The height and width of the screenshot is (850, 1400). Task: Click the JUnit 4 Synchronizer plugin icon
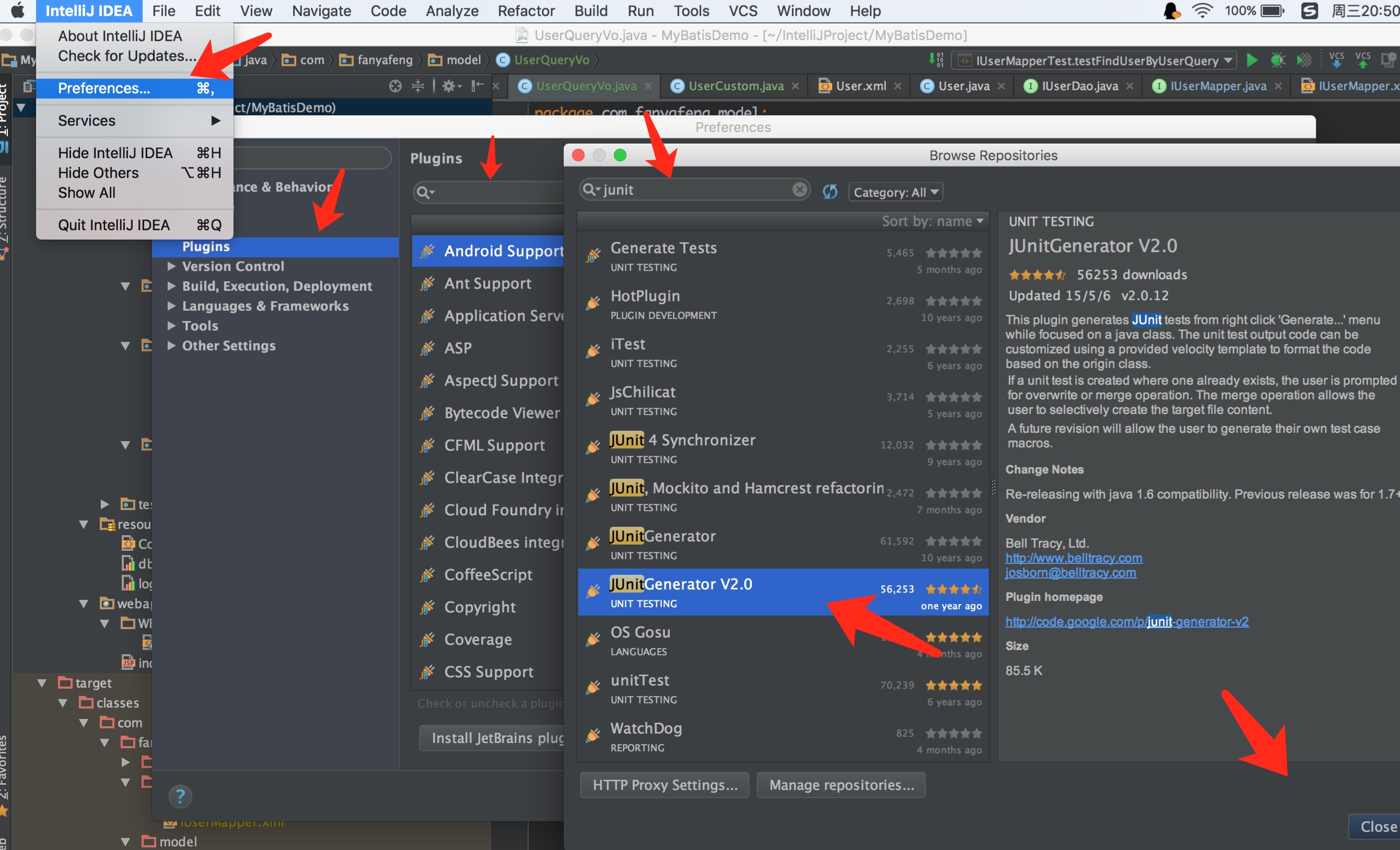click(x=592, y=448)
